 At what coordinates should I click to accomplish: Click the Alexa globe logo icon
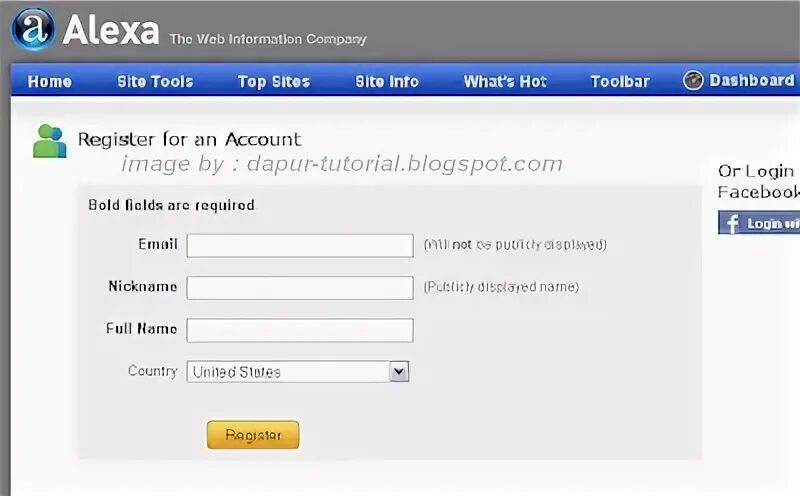(33, 29)
